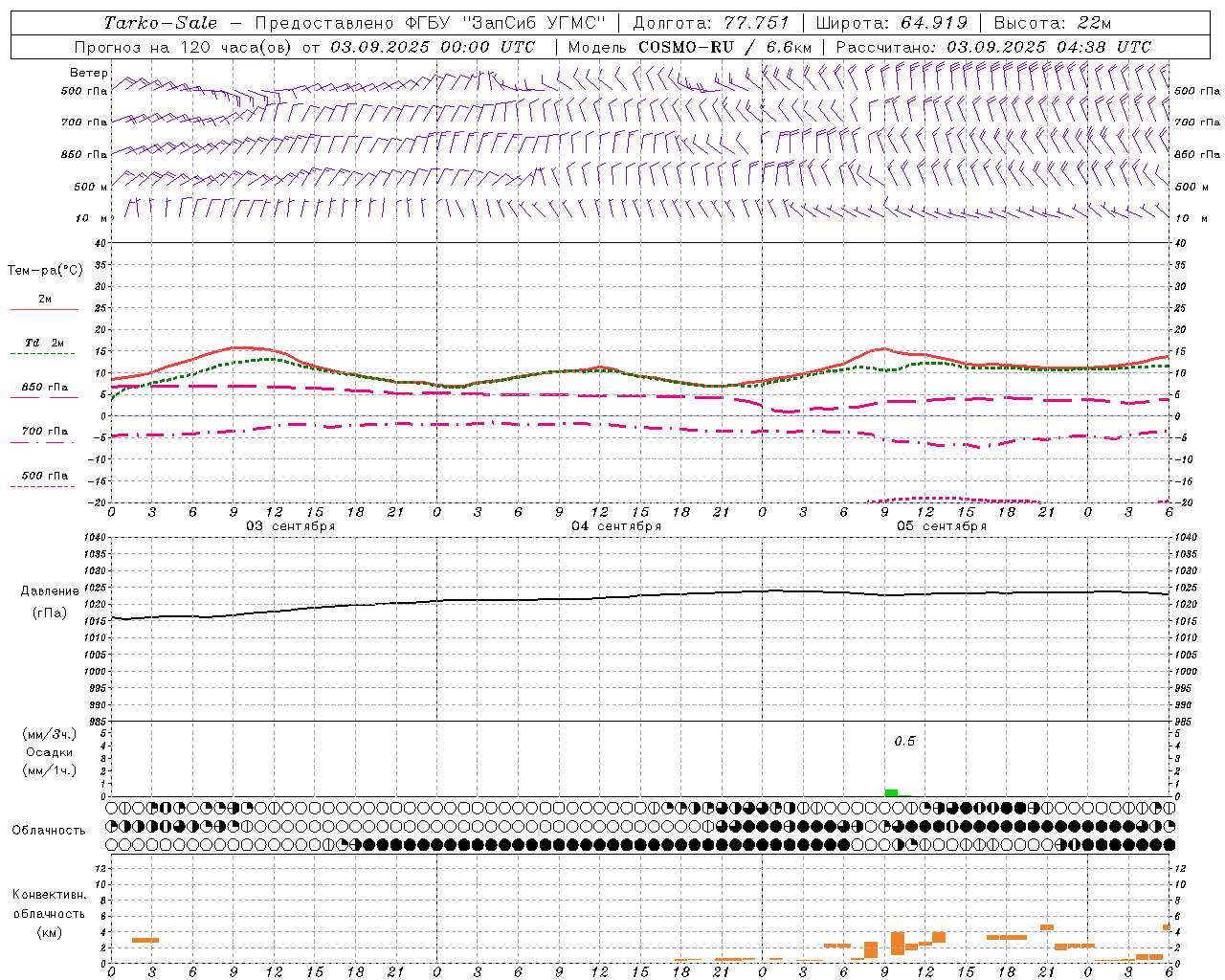Click the "Долгота: 77.751" longitude value
1225x980 pixels.
point(711,23)
